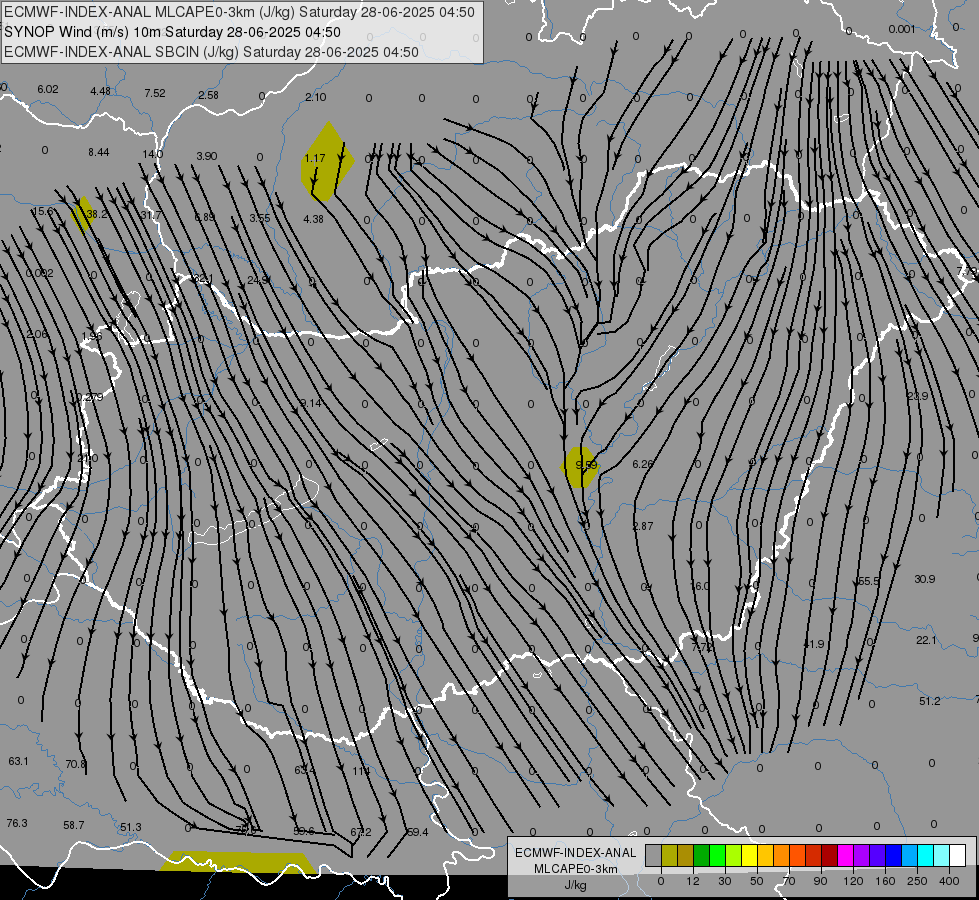Click the grid value 76.3
Screen dimensions: 979x900
point(17,823)
